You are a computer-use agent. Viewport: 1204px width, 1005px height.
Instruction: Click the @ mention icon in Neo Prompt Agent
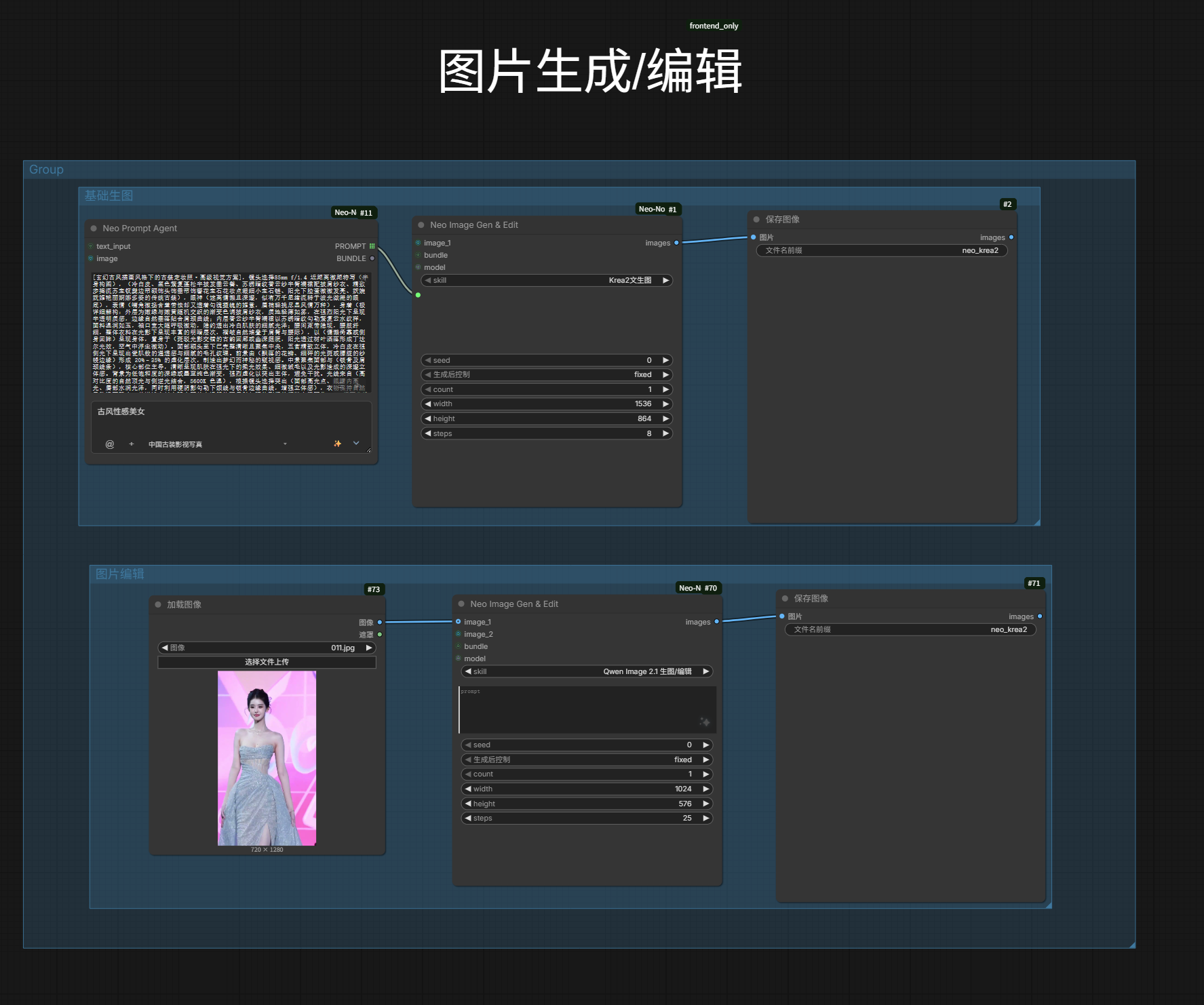tap(110, 444)
